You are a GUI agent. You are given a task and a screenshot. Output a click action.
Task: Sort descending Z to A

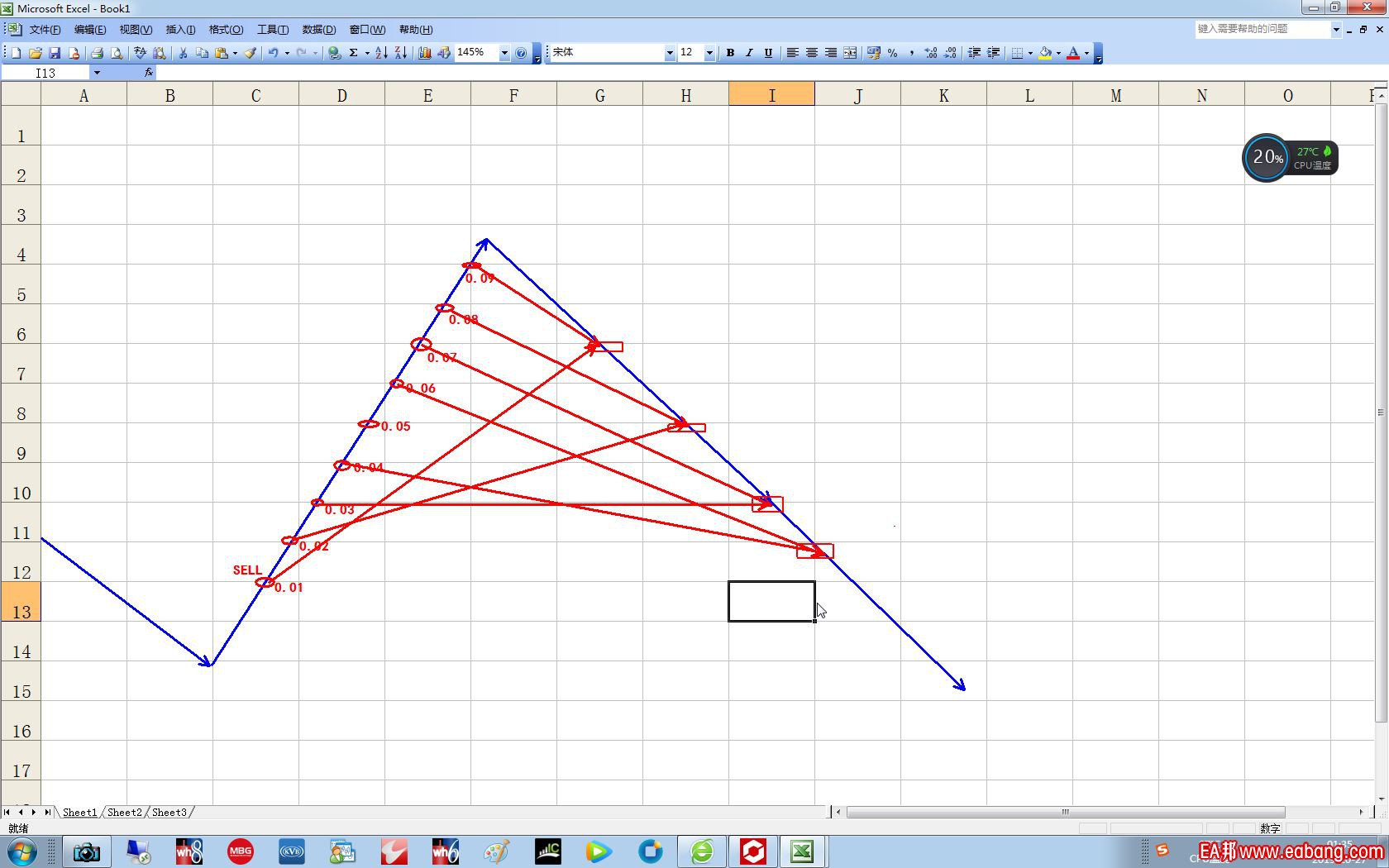coord(401,53)
